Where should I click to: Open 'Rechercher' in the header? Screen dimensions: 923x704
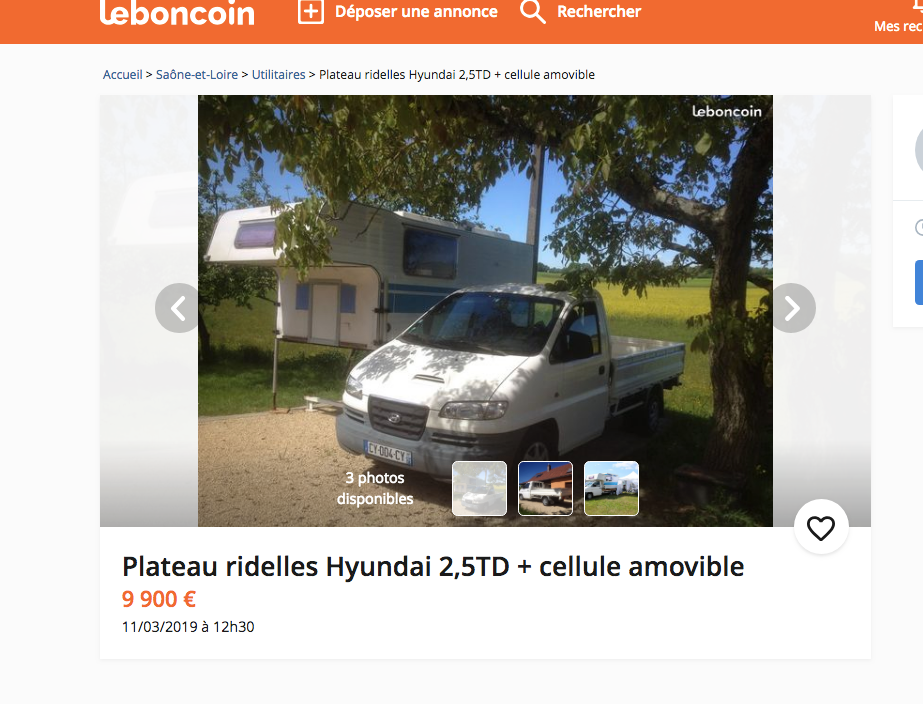(599, 11)
